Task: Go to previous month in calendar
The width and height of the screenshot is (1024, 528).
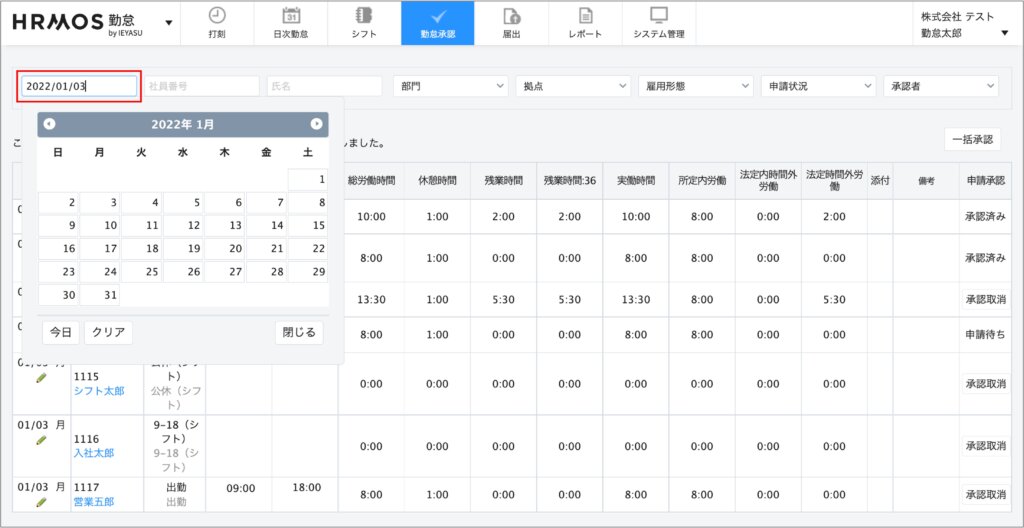Action: (50, 124)
